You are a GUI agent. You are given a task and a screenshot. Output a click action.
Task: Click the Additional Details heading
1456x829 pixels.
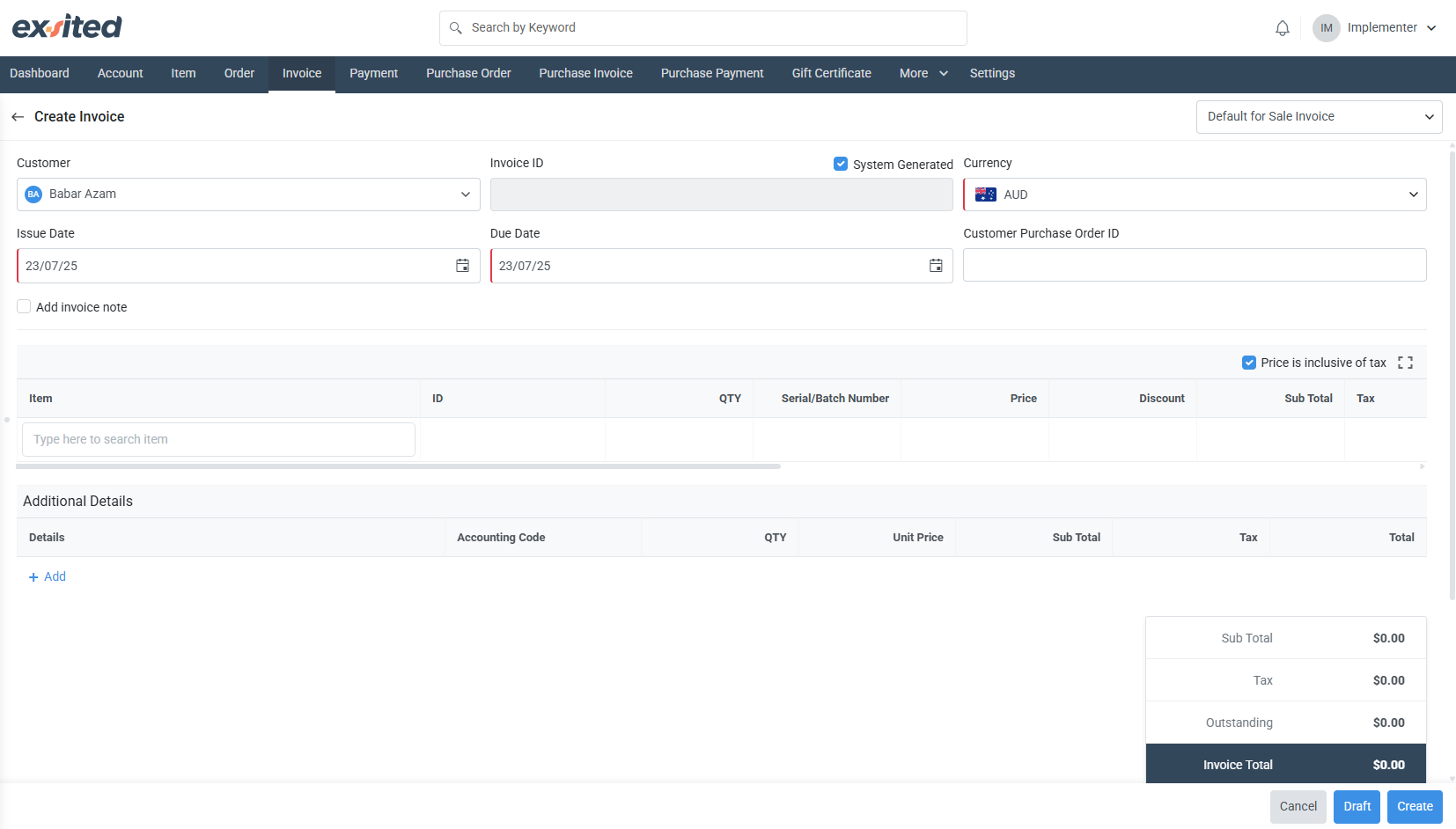[77, 502]
